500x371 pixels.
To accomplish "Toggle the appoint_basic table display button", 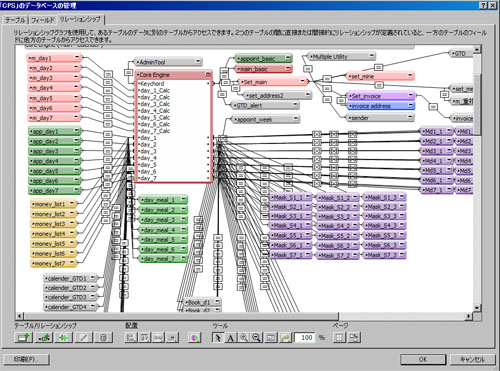I will (x=288, y=58).
